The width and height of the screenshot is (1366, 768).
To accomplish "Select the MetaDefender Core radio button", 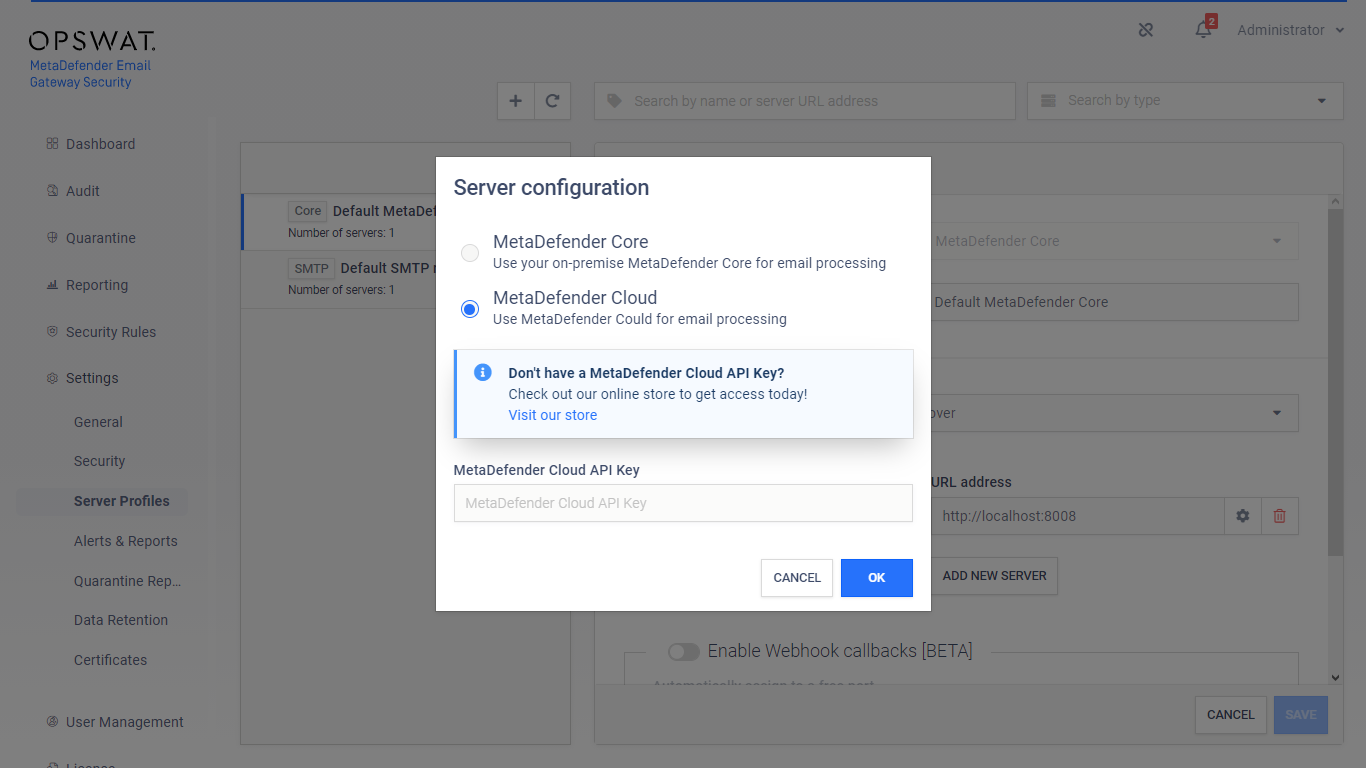I will pyautogui.click(x=469, y=253).
